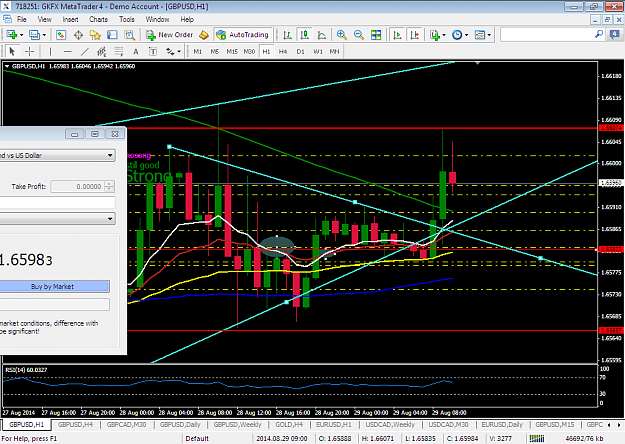Open the MetaEditor yellow book icon
The image size is (625, 444).
coord(204,35)
